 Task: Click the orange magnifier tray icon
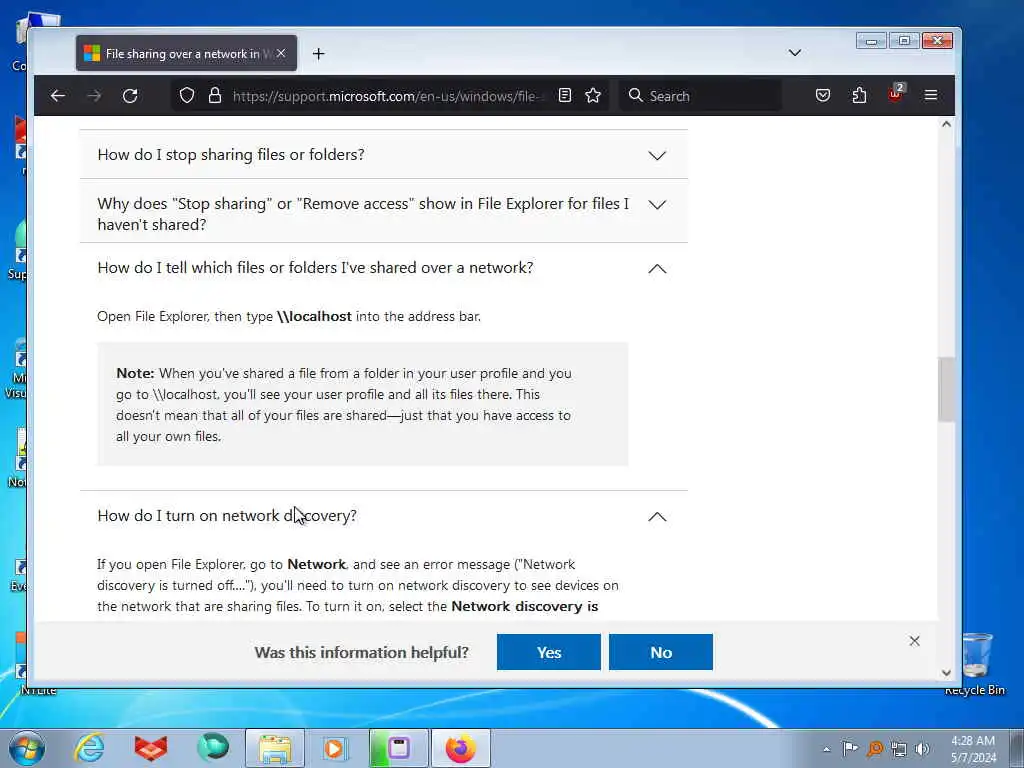[x=875, y=749]
